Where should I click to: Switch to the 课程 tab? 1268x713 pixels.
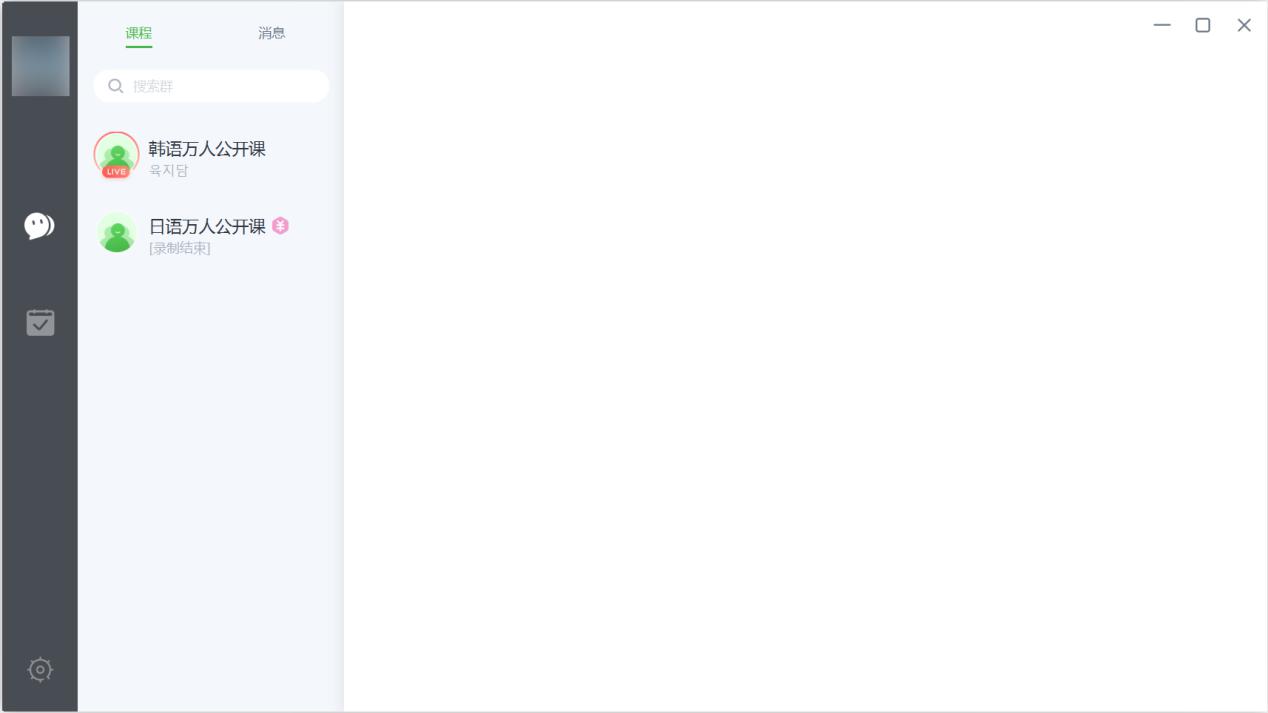[139, 33]
